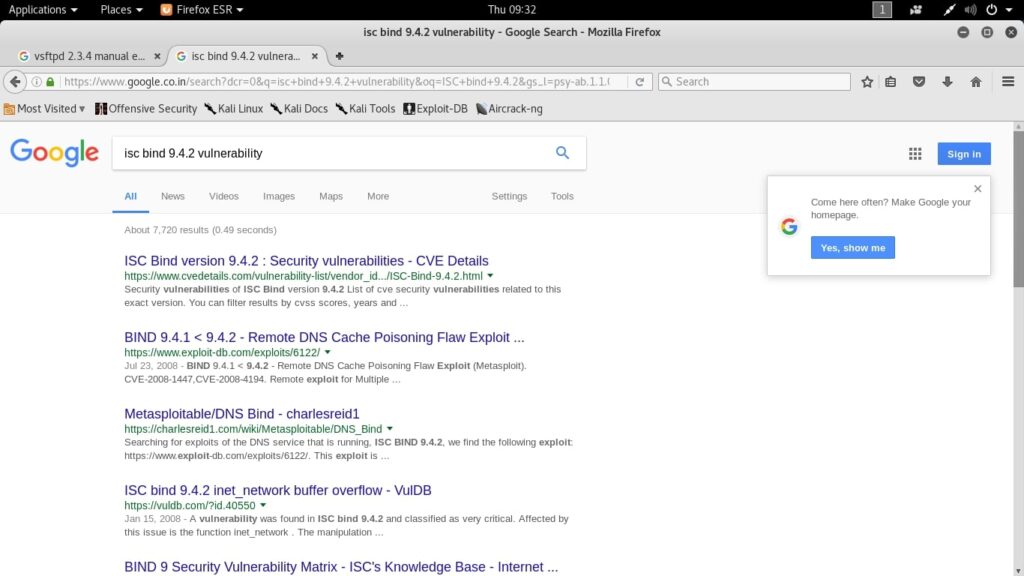Select the isc bind 9.4.2 tab
1024x576 pixels.
point(246,56)
